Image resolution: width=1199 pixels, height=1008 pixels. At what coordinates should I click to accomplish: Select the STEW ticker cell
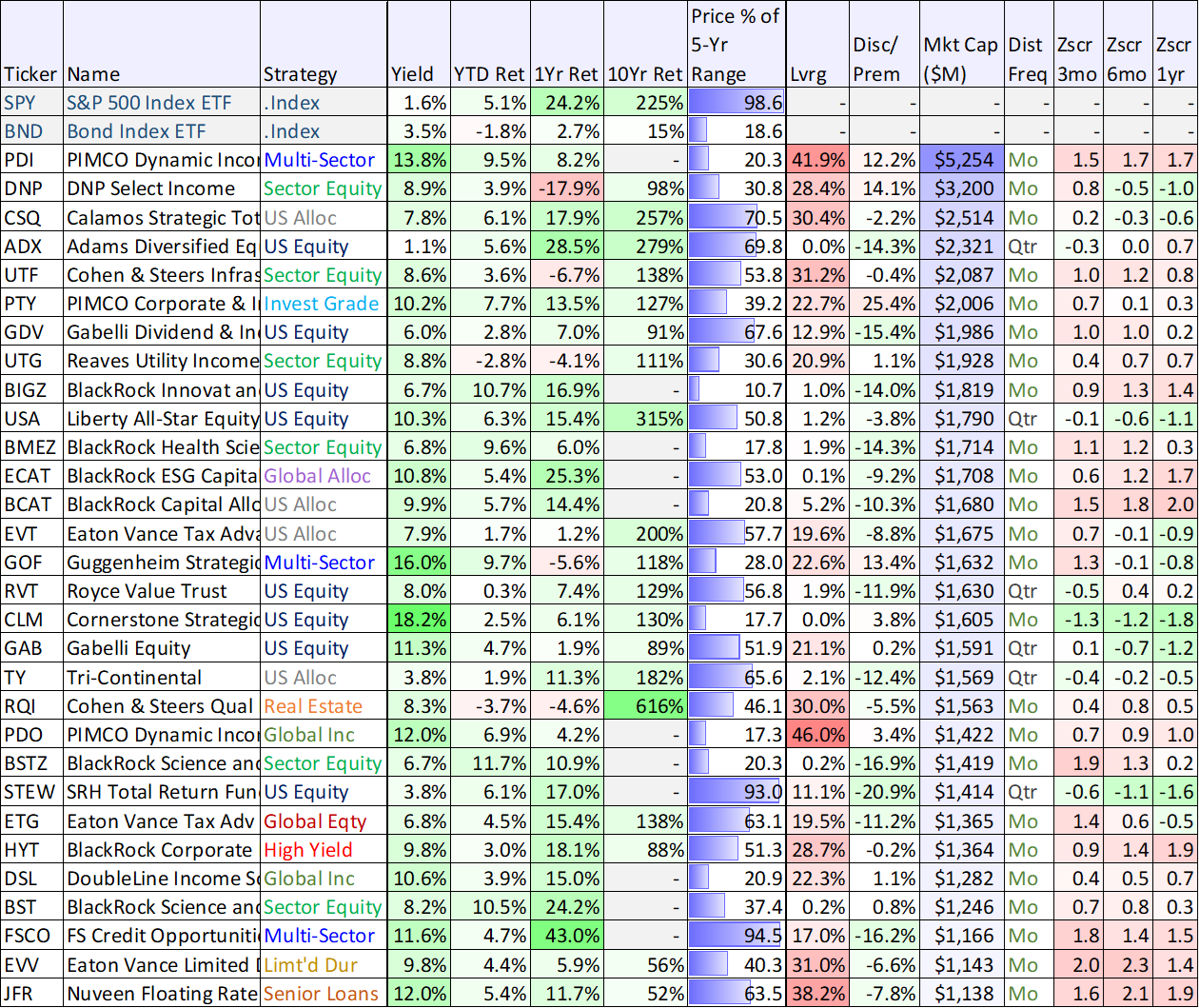point(31,792)
